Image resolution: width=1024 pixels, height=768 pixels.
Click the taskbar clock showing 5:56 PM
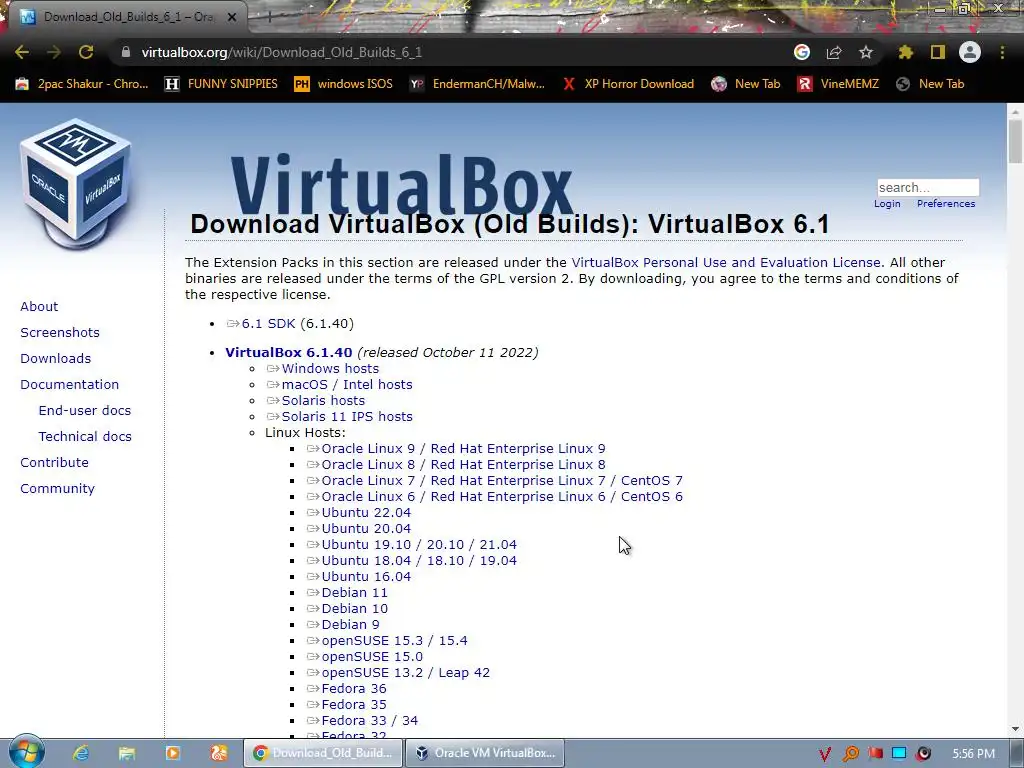(973, 754)
